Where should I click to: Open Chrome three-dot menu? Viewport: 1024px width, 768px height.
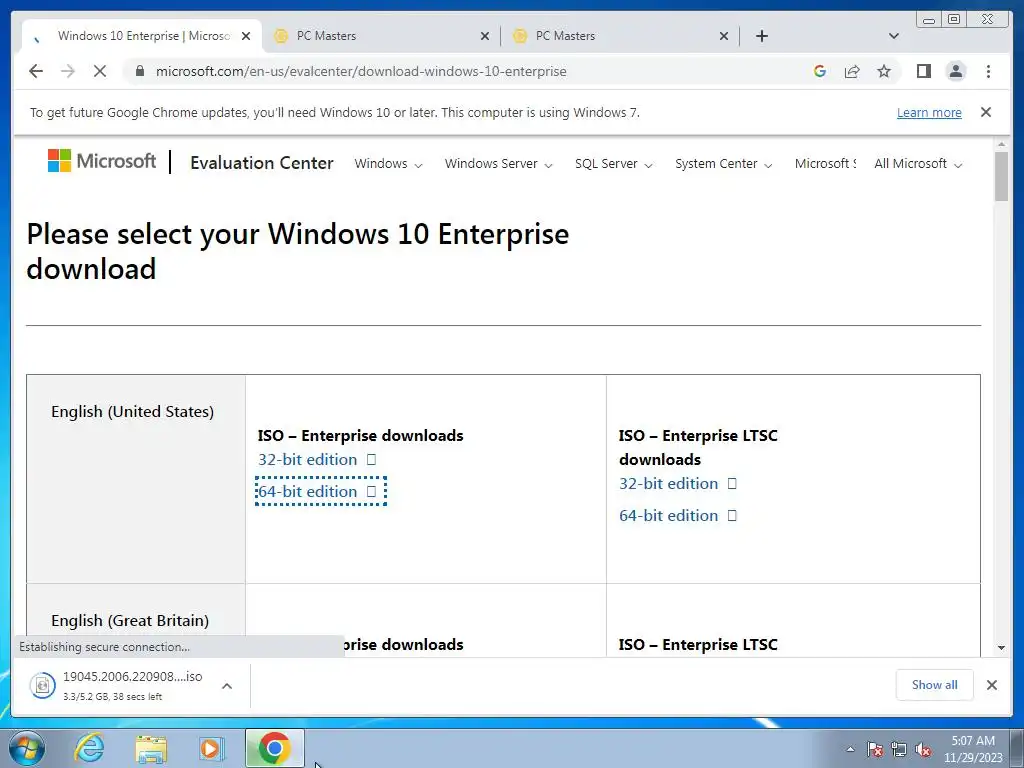coord(988,71)
